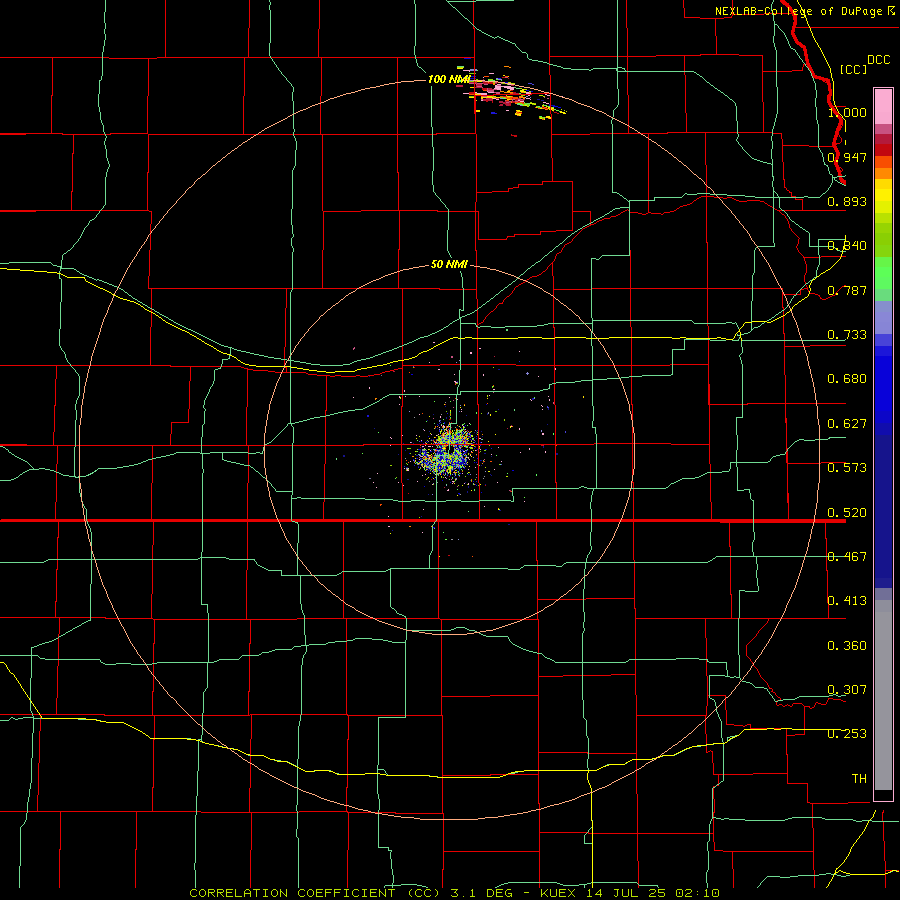Screen dimensions: 900x900
Task: Select the 0.893 scale value
Action: [x=847, y=201]
